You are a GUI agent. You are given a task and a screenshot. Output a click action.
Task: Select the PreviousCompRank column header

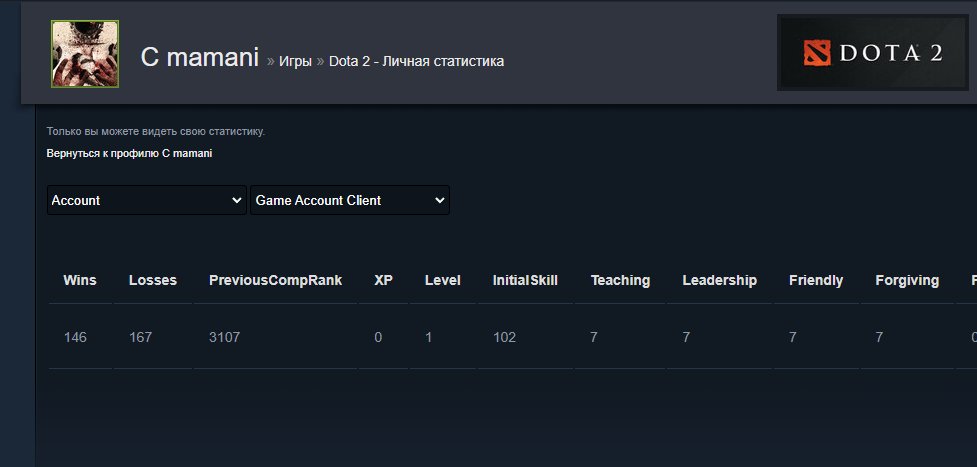[275, 281]
